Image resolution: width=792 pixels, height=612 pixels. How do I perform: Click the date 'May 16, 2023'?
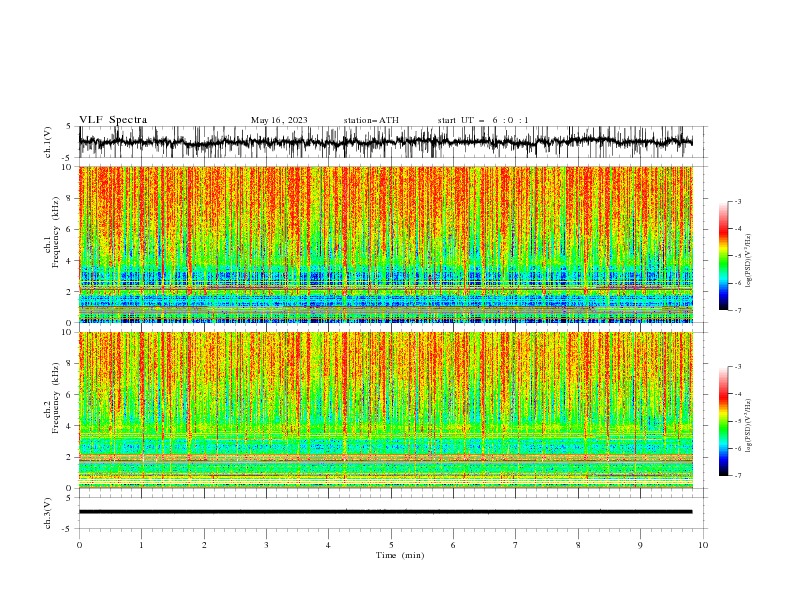(x=279, y=120)
